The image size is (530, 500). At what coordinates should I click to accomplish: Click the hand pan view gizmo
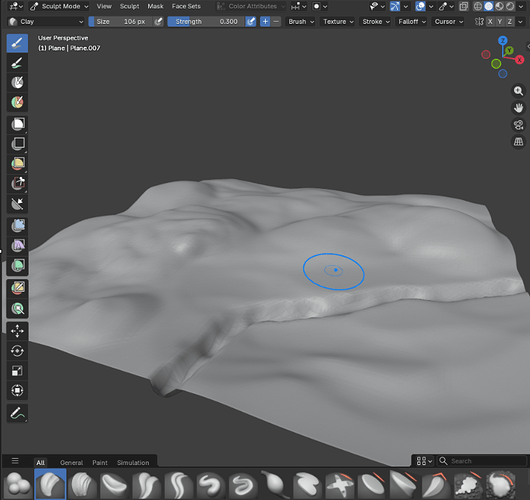click(x=518, y=108)
